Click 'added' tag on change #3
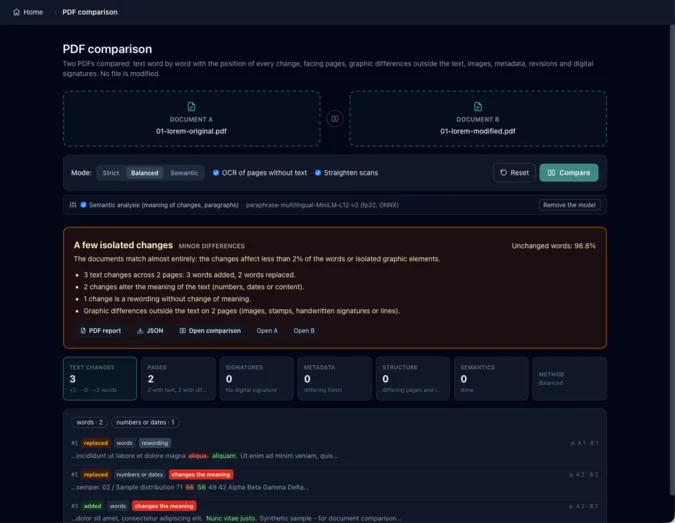Screen dimensions: 675x523 point(92,506)
